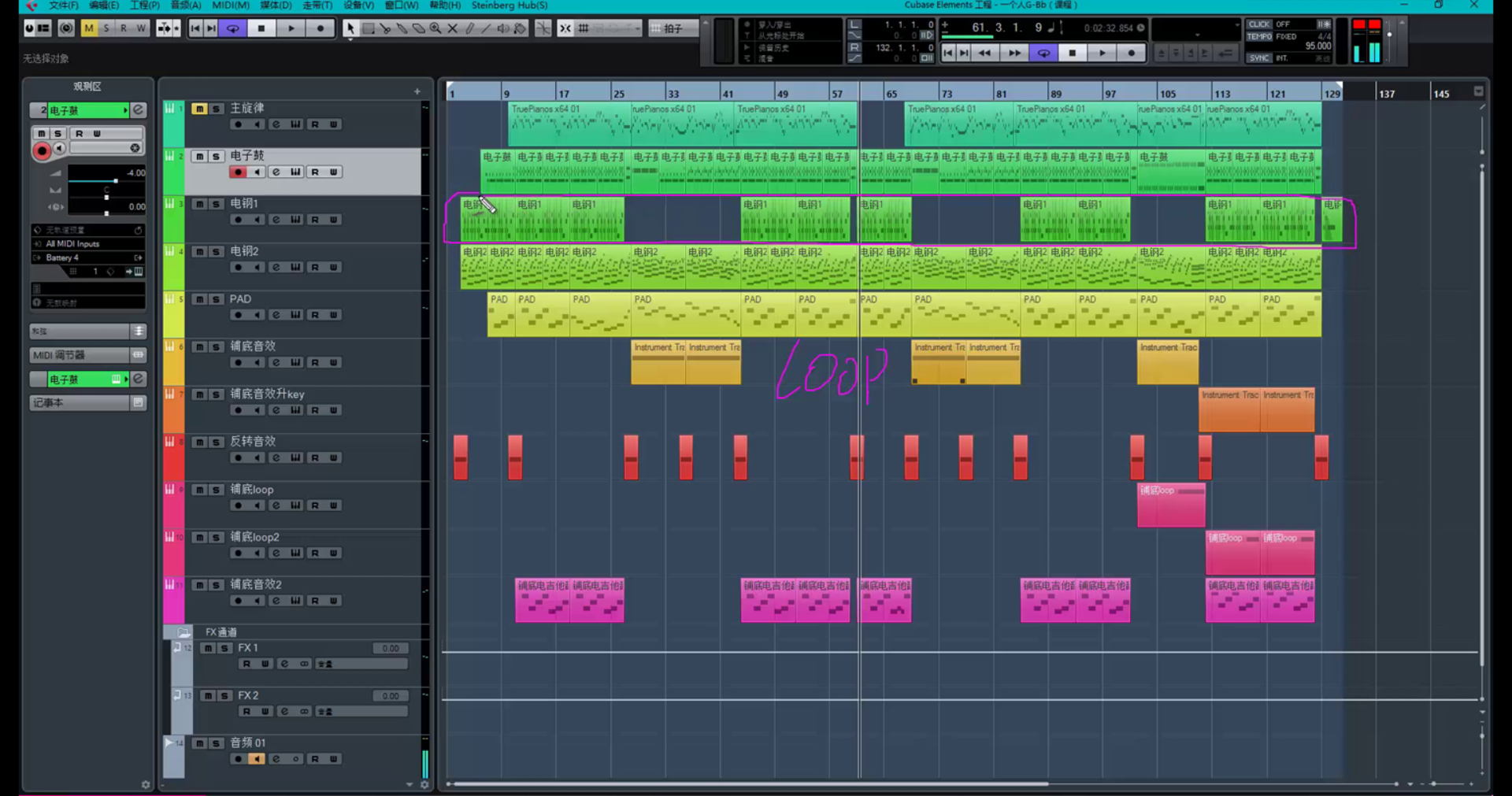Image resolution: width=1512 pixels, height=796 pixels.
Task: Select the Draw pencil tool
Action: tap(470, 28)
